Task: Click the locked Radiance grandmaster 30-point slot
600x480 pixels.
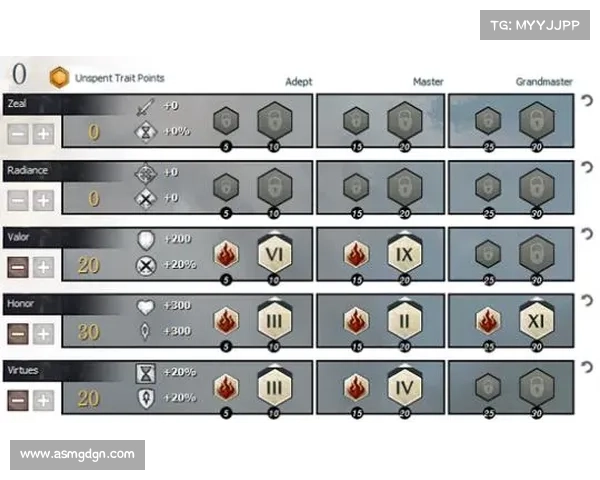Action: [x=536, y=189]
